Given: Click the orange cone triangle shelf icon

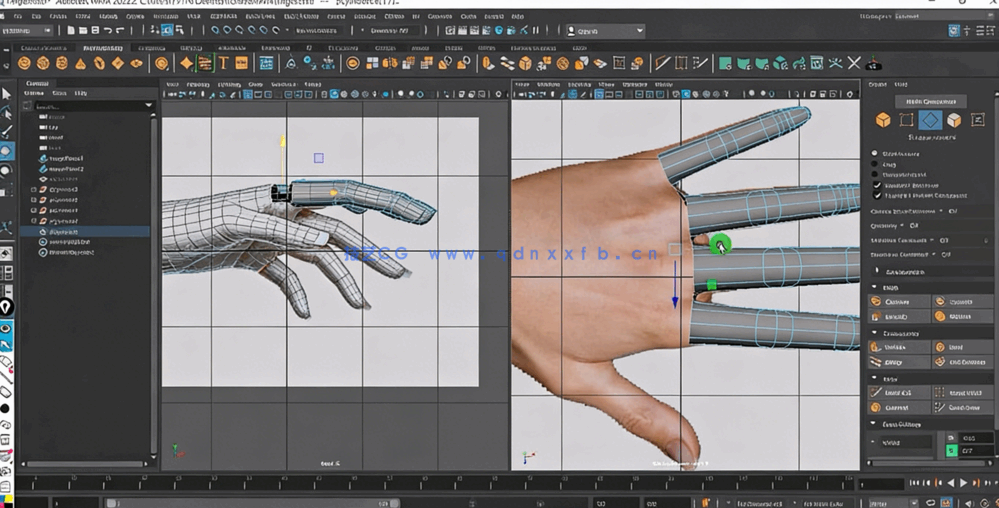Looking at the screenshot, I should (80, 64).
